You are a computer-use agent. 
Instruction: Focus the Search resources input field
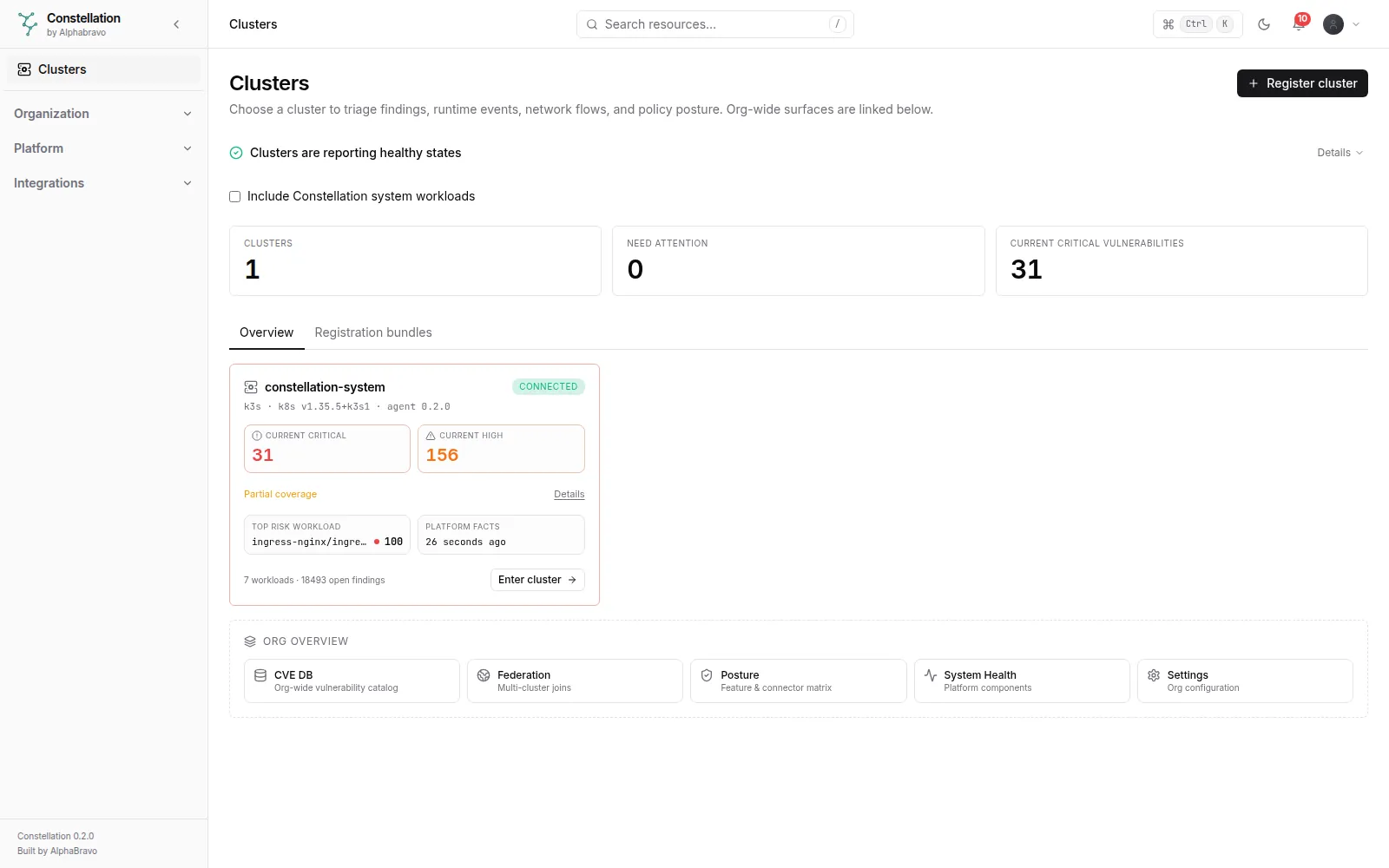click(715, 24)
